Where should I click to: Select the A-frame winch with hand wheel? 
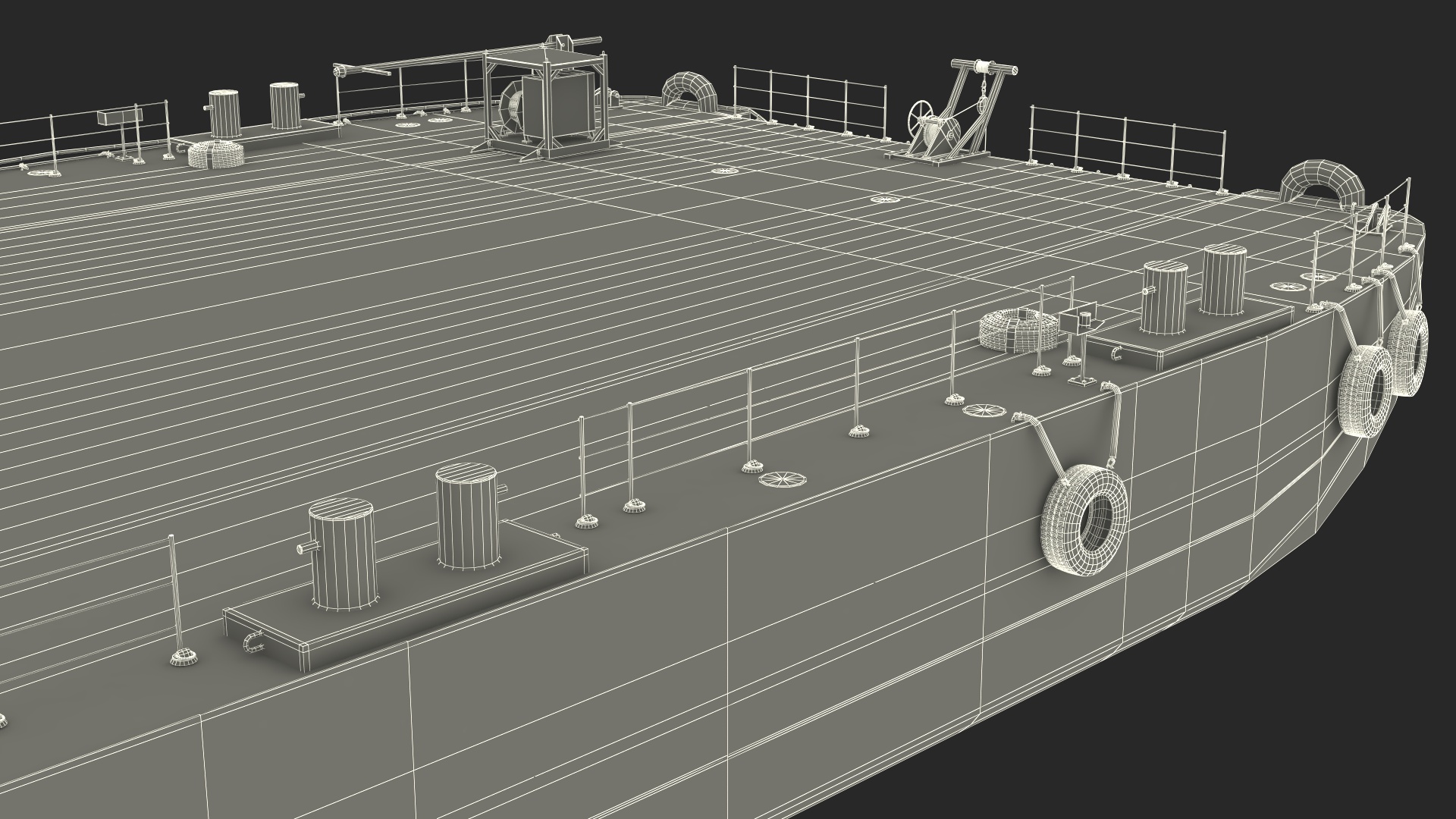(951, 111)
